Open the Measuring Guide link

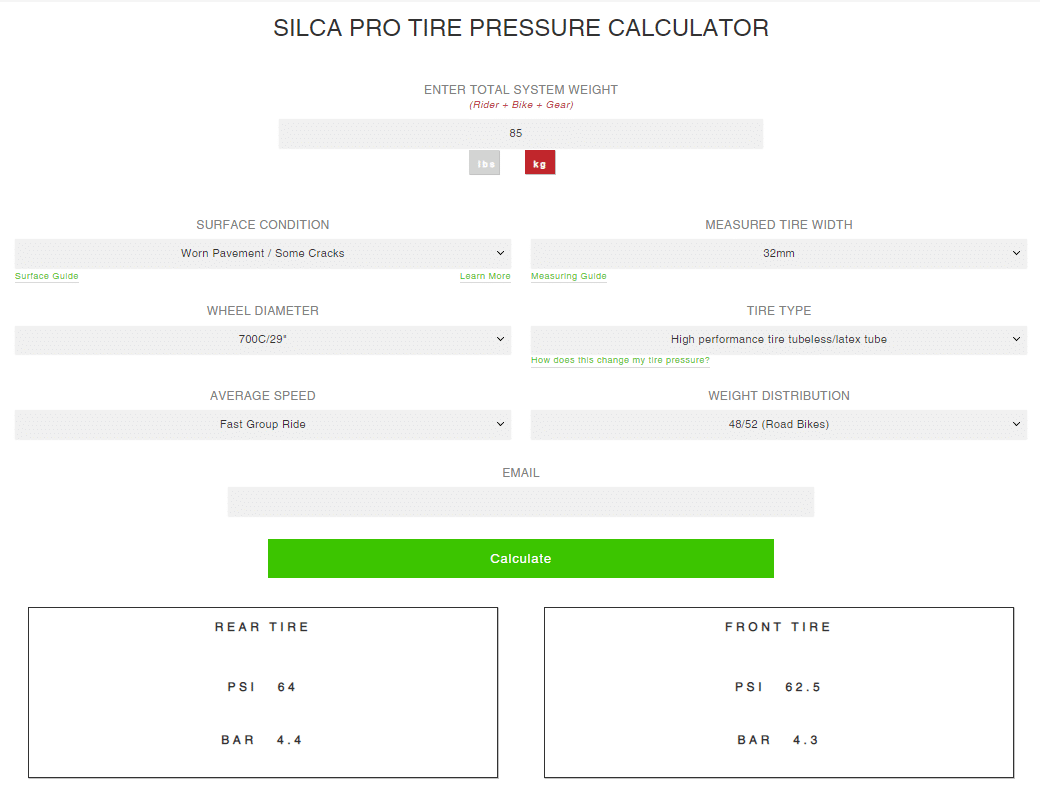(568, 276)
